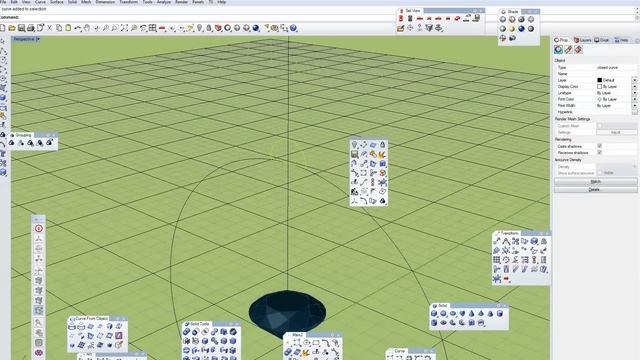Screen dimensions: 640x360
Task: Click the Open folder icon in the main toolbar
Action: (x=12, y=28)
